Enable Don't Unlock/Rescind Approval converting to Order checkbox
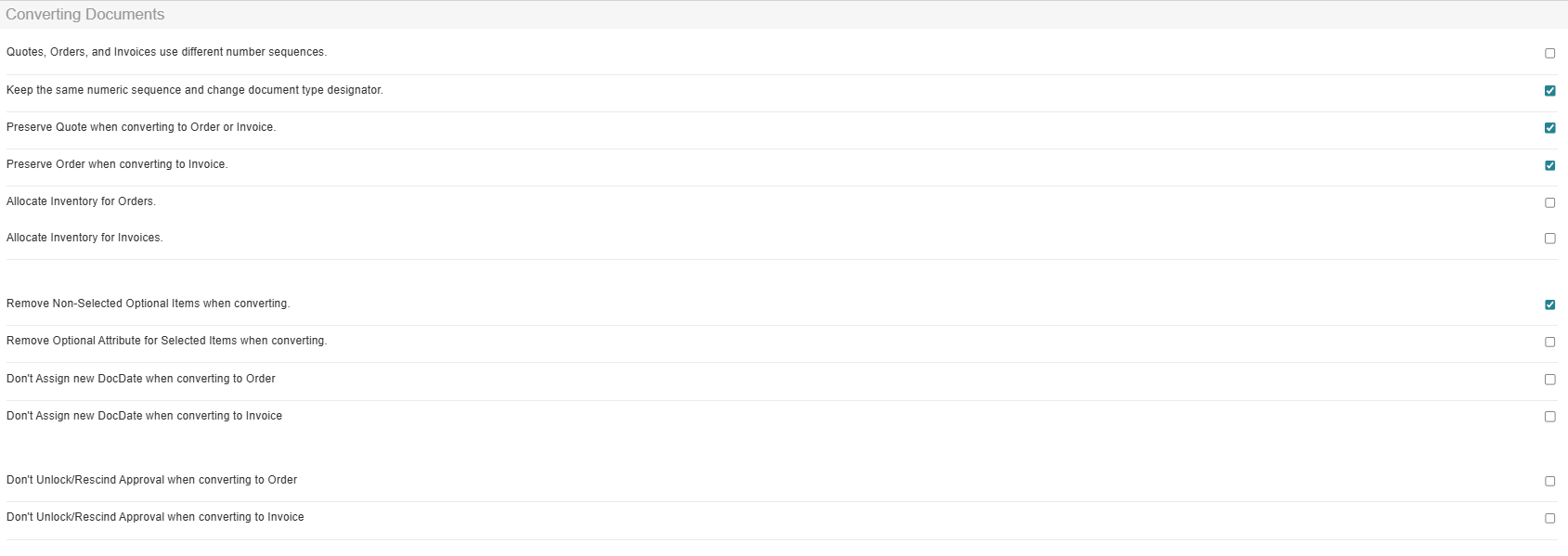 (x=1549, y=481)
